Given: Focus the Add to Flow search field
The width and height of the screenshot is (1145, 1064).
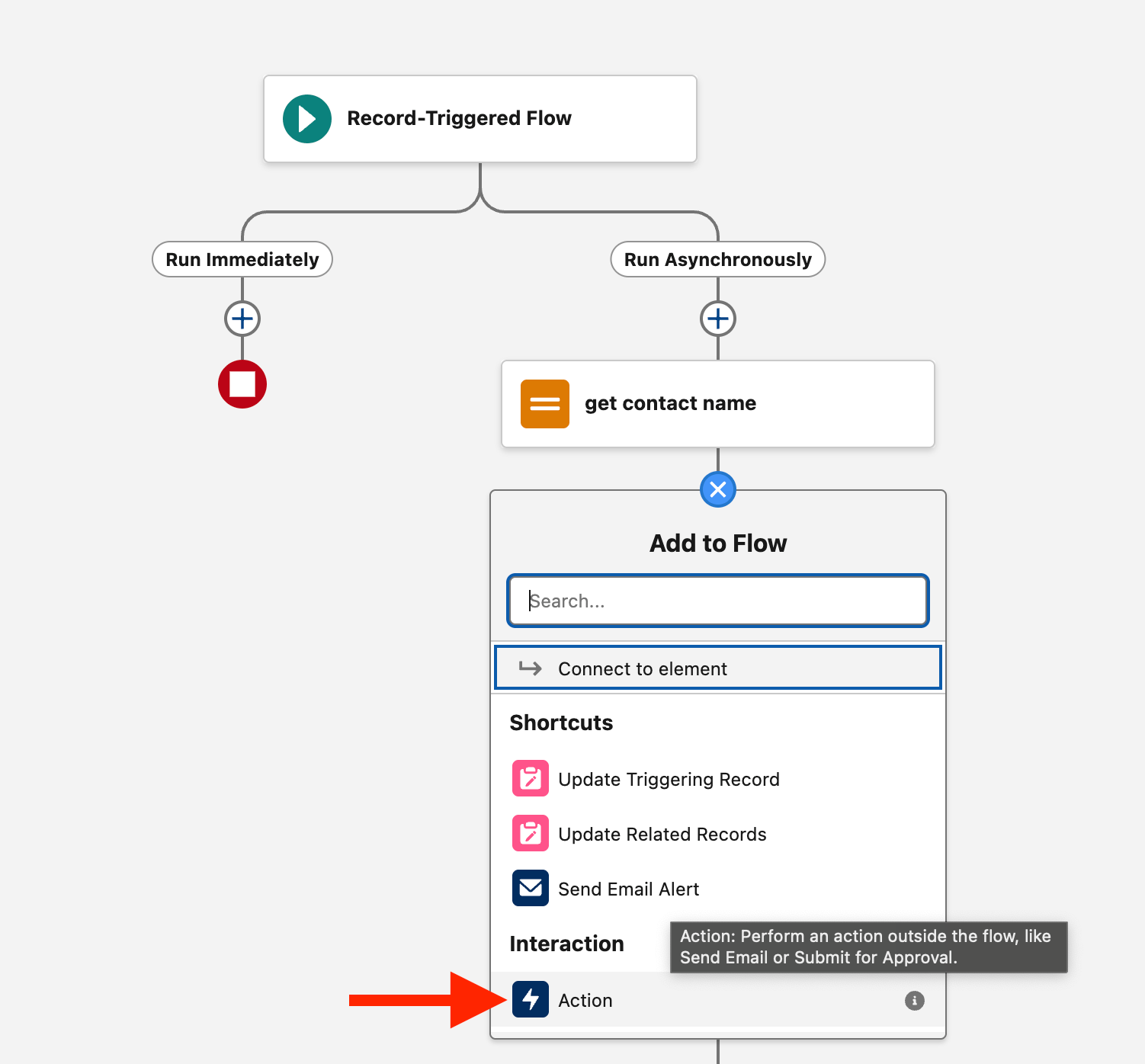Looking at the screenshot, I should [718, 601].
